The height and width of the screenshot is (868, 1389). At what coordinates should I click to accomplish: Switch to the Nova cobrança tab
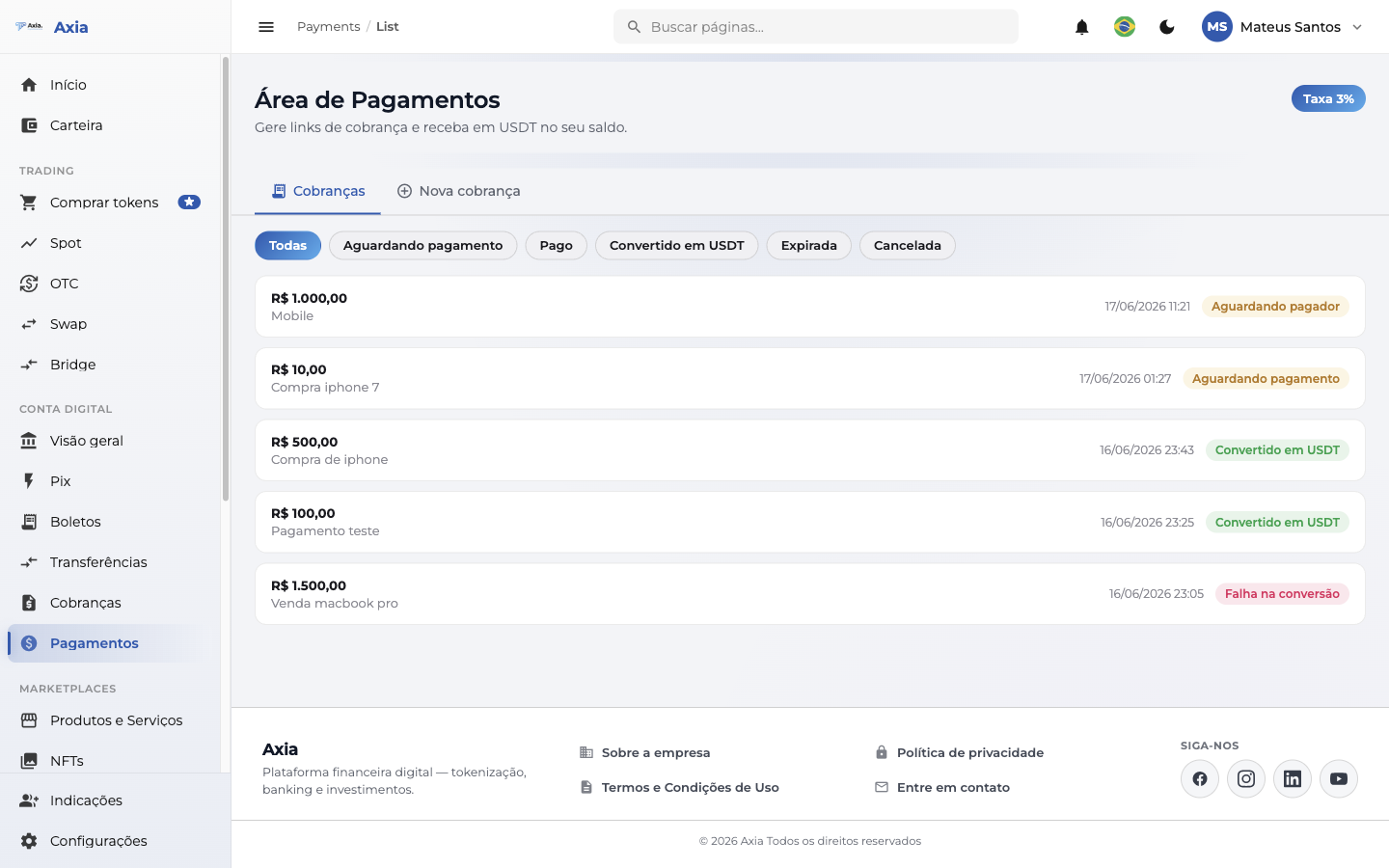[458, 191]
